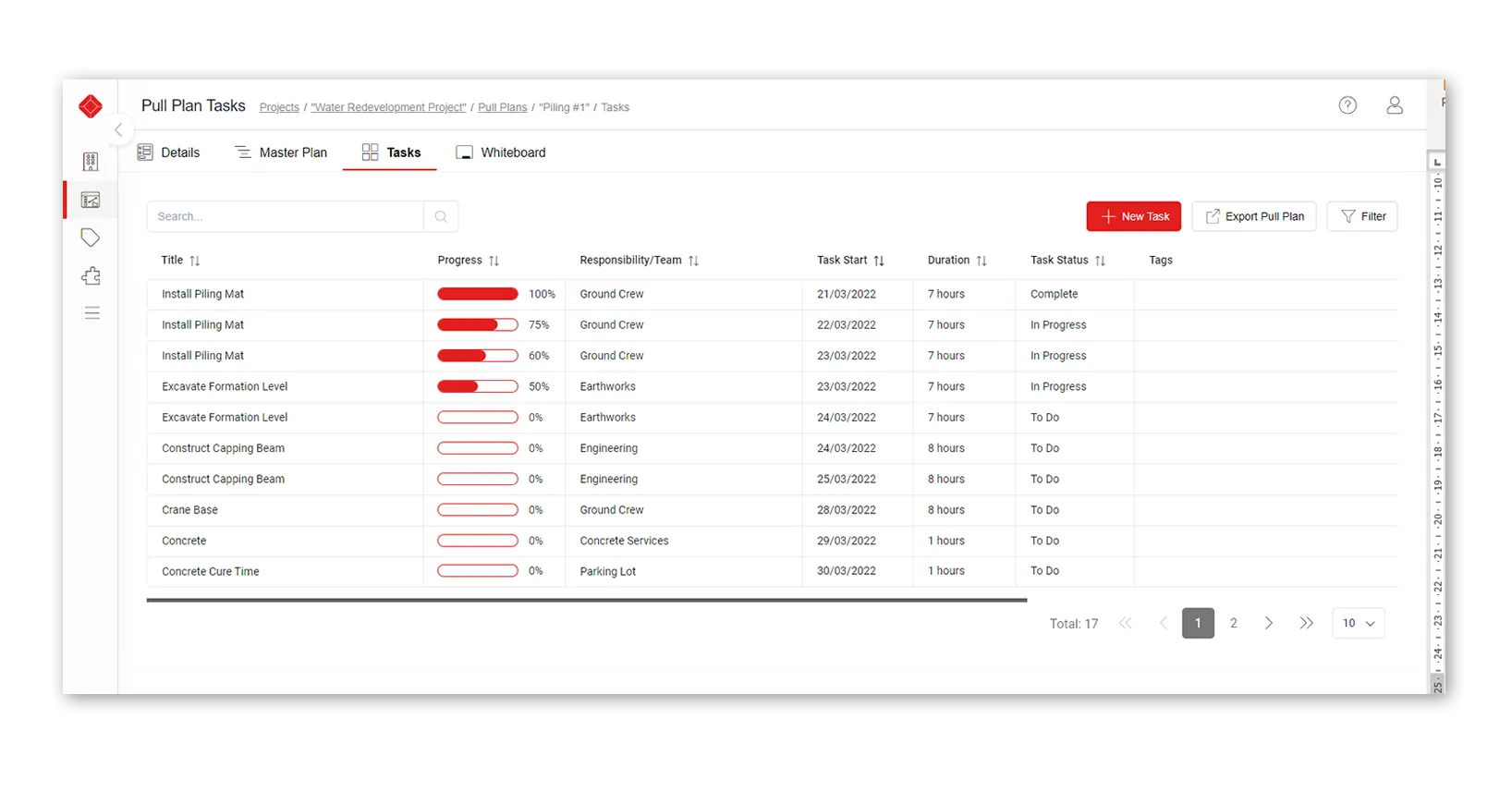Click the "Piling #1" breadcrumb text
The height and width of the screenshot is (804, 1512).
pos(564,107)
